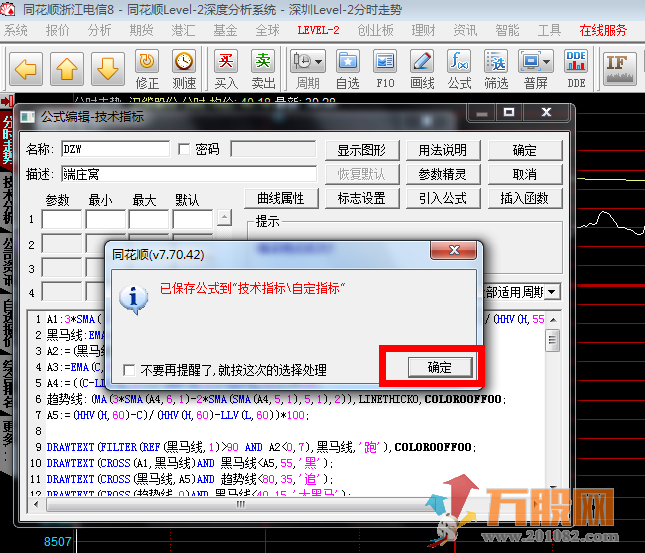The height and width of the screenshot is (553, 645).
Task: Check 不要再提醒了 checkbox
Action: [x=129, y=370]
